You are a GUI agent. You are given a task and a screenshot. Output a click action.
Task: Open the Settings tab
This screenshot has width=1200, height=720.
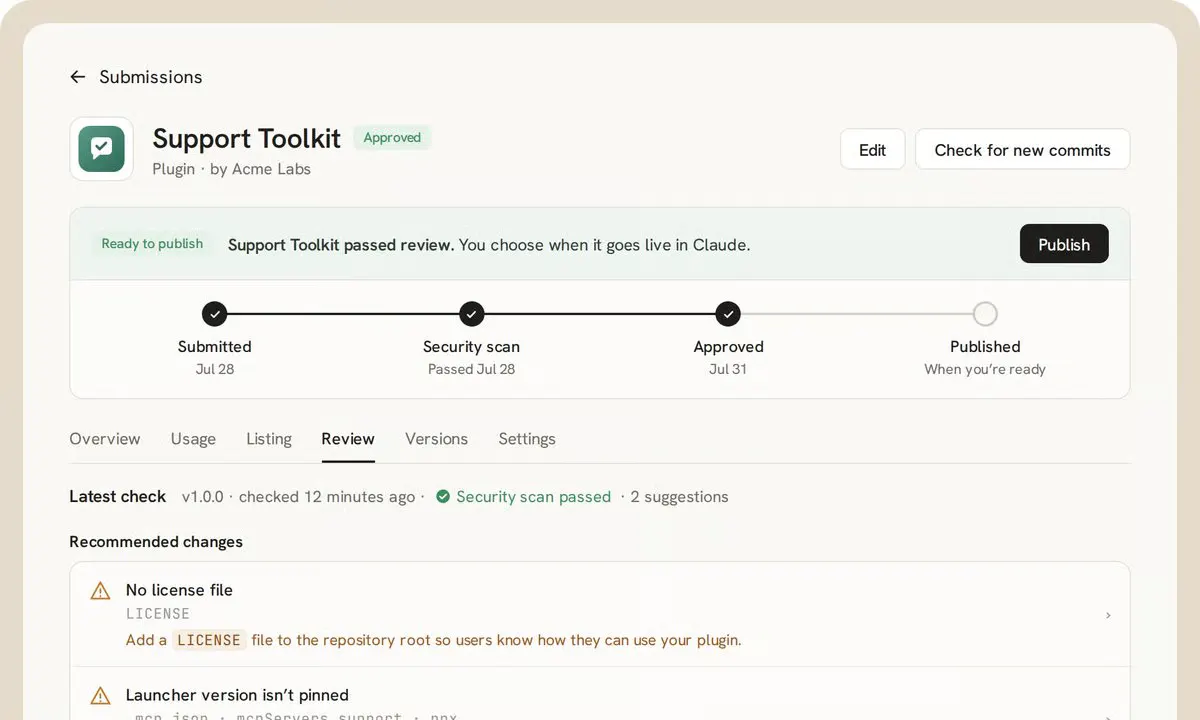[x=527, y=439]
